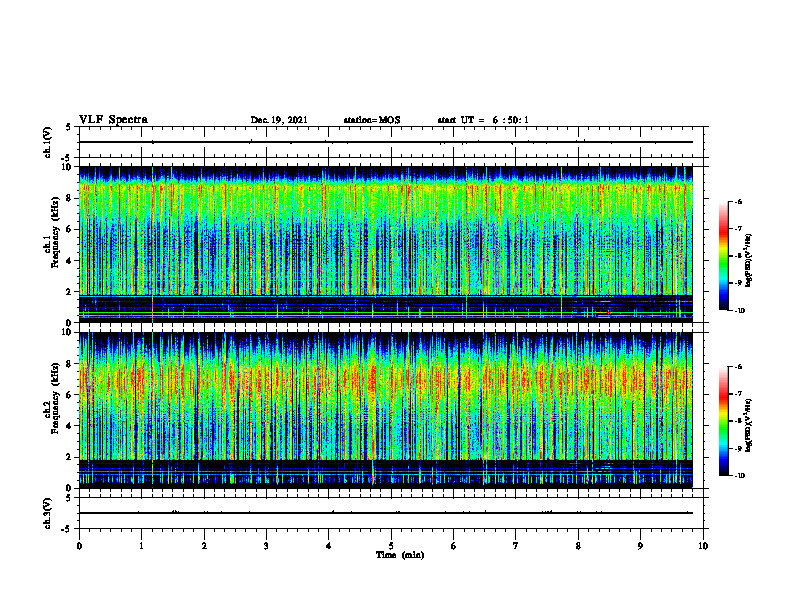The width and height of the screenshot is (792, 612).
Task: Click the ch.1 spectrogram panel
Action: [386, 244]
